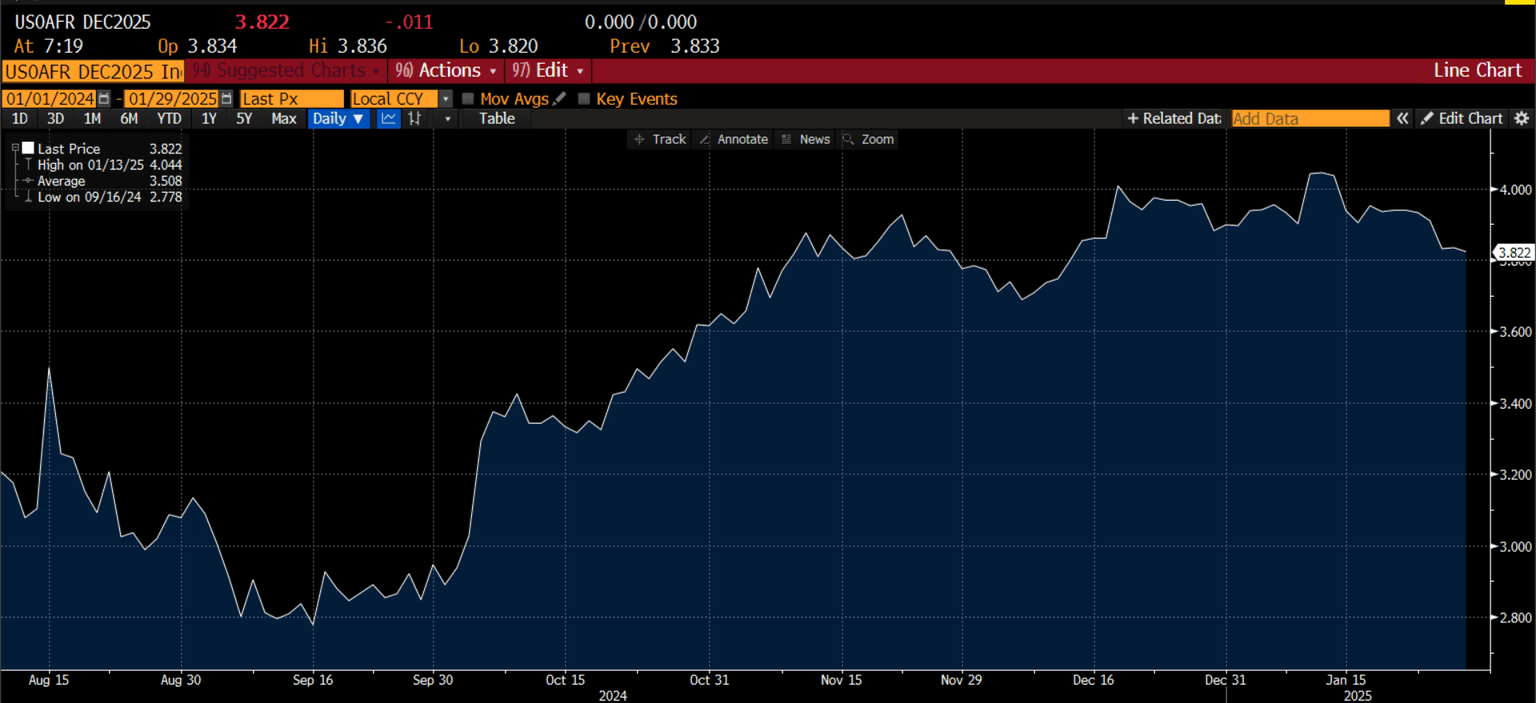Collapse panel with double-chevron icon
Screen dimensions: 1536x703
[1402, 118]
